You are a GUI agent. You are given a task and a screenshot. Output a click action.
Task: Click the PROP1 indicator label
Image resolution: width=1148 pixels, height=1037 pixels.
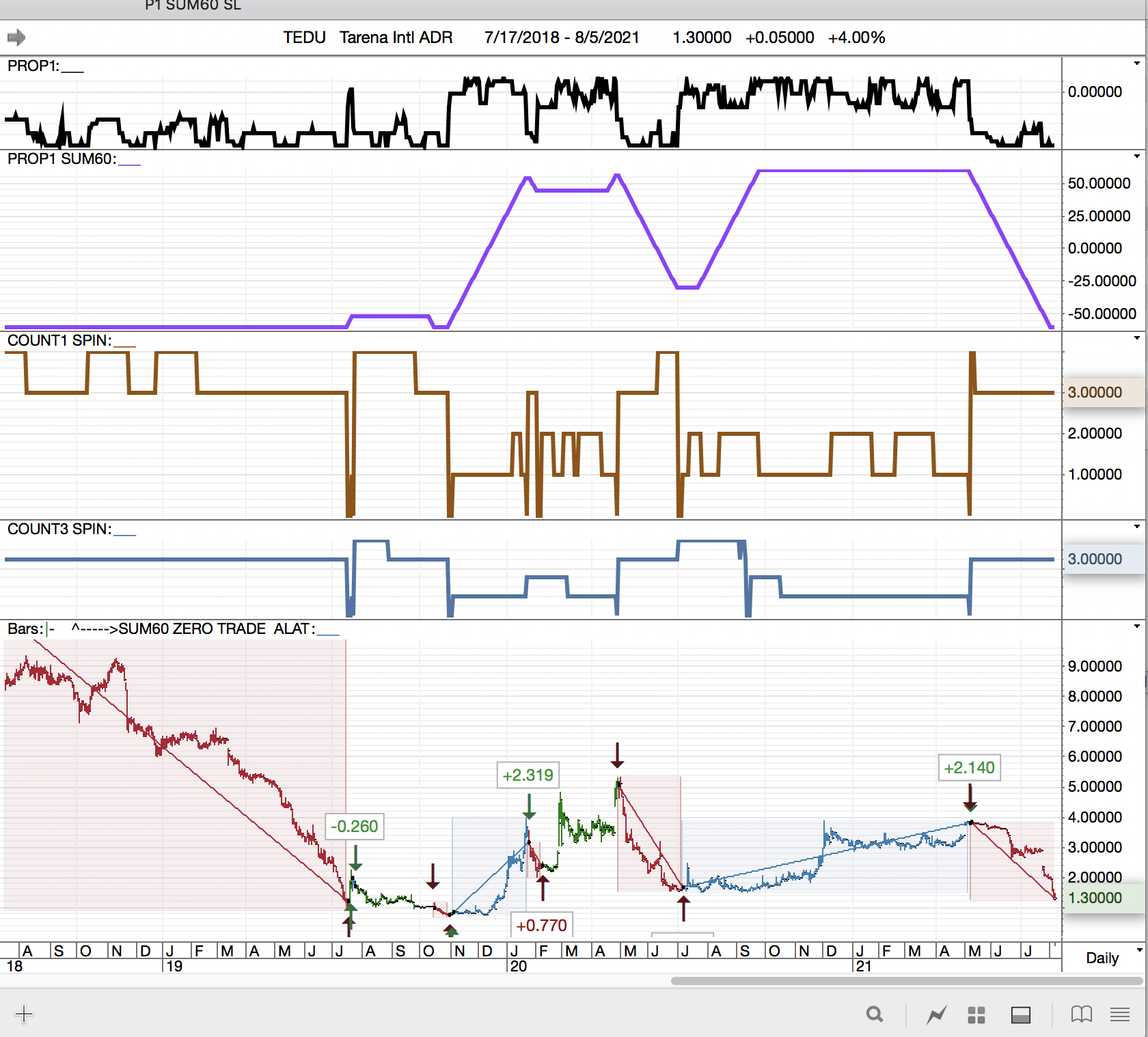33,66
